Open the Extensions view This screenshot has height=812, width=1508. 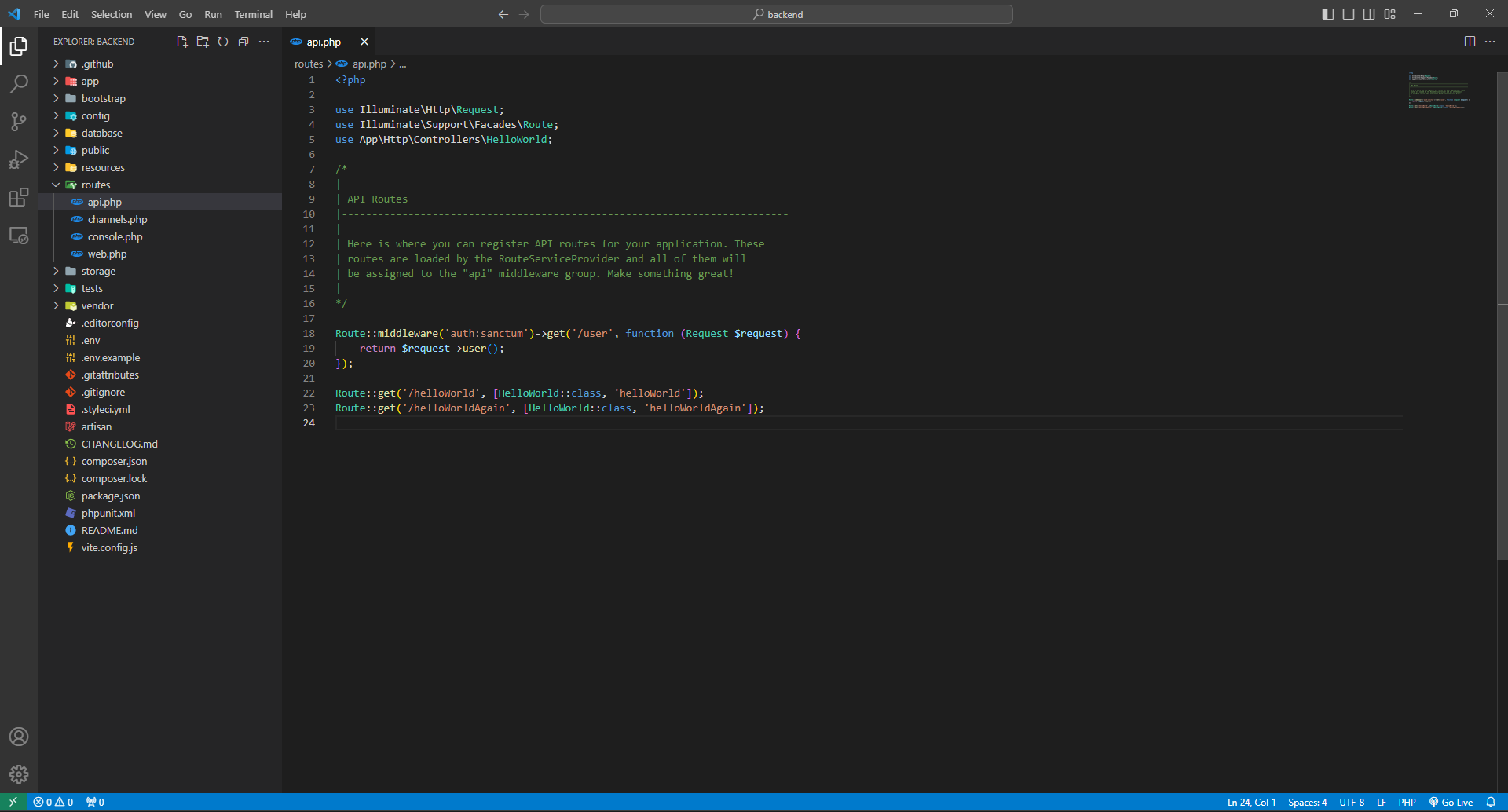click(x=19, y=197)
